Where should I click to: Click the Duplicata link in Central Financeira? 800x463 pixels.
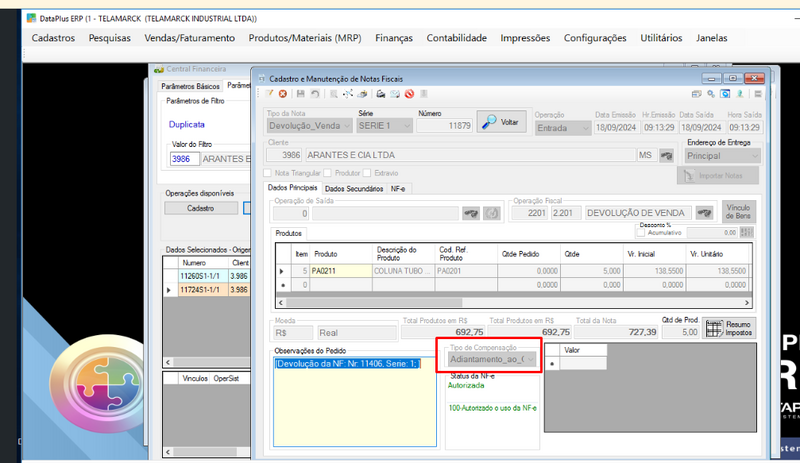coord(187,125)
